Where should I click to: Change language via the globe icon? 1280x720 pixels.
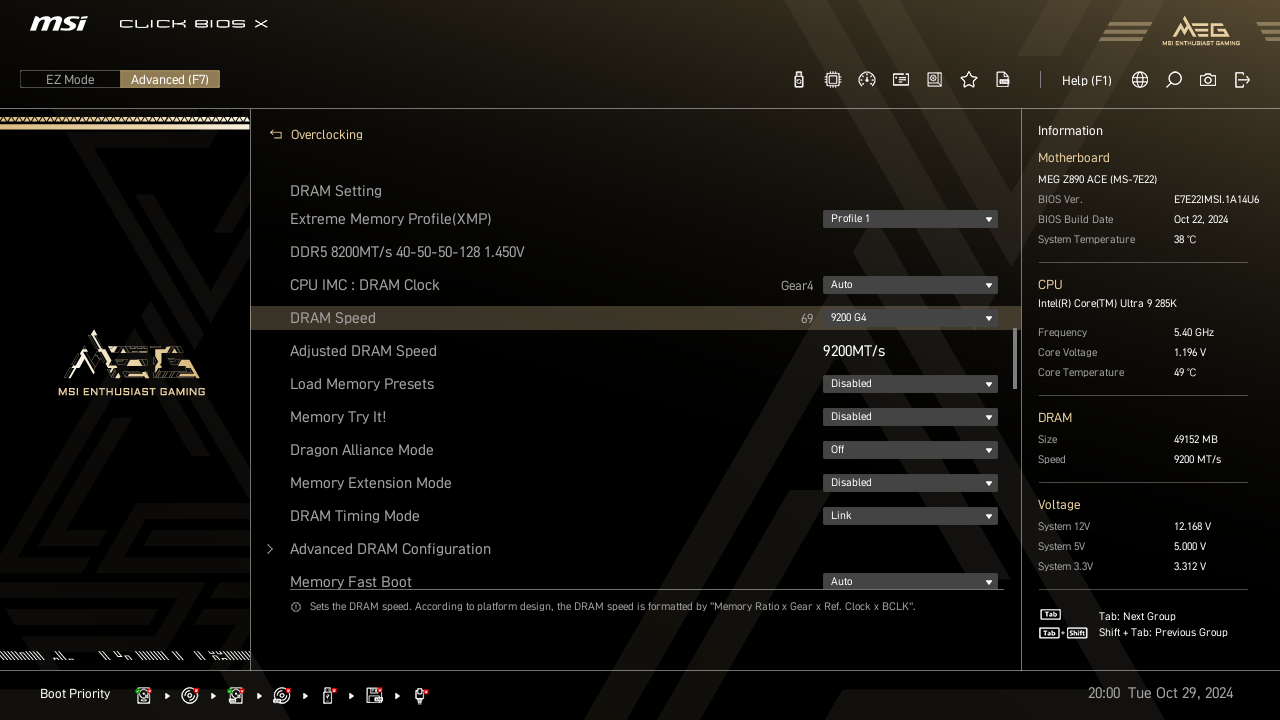(1140, 80)
